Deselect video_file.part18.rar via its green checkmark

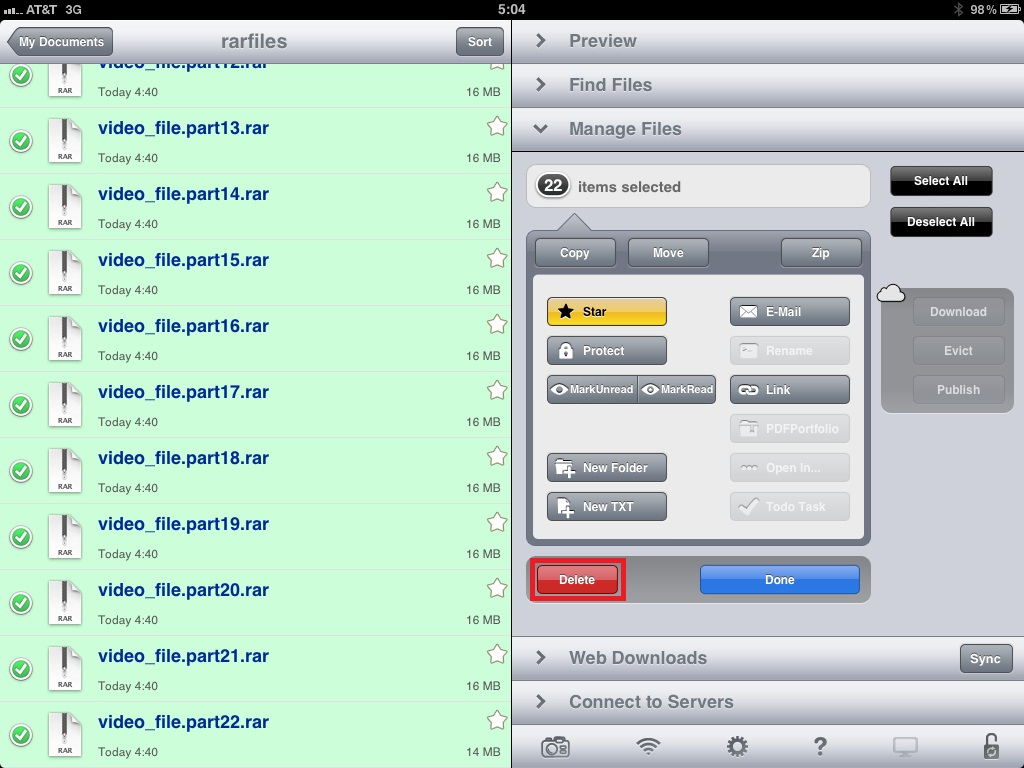21,471
